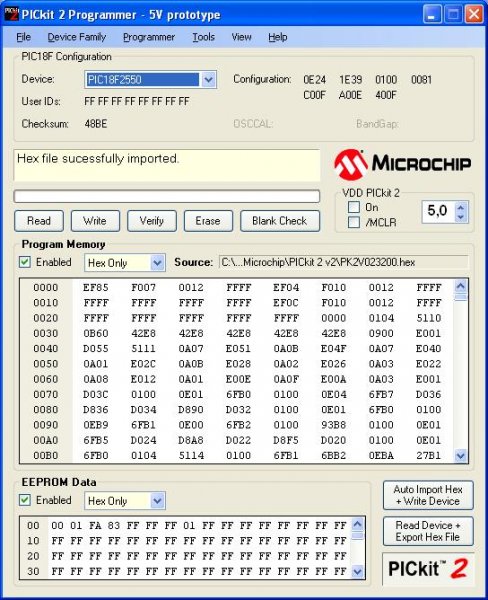Click the status message box
The image size is (488, 600).
click(x=167, y=165)
